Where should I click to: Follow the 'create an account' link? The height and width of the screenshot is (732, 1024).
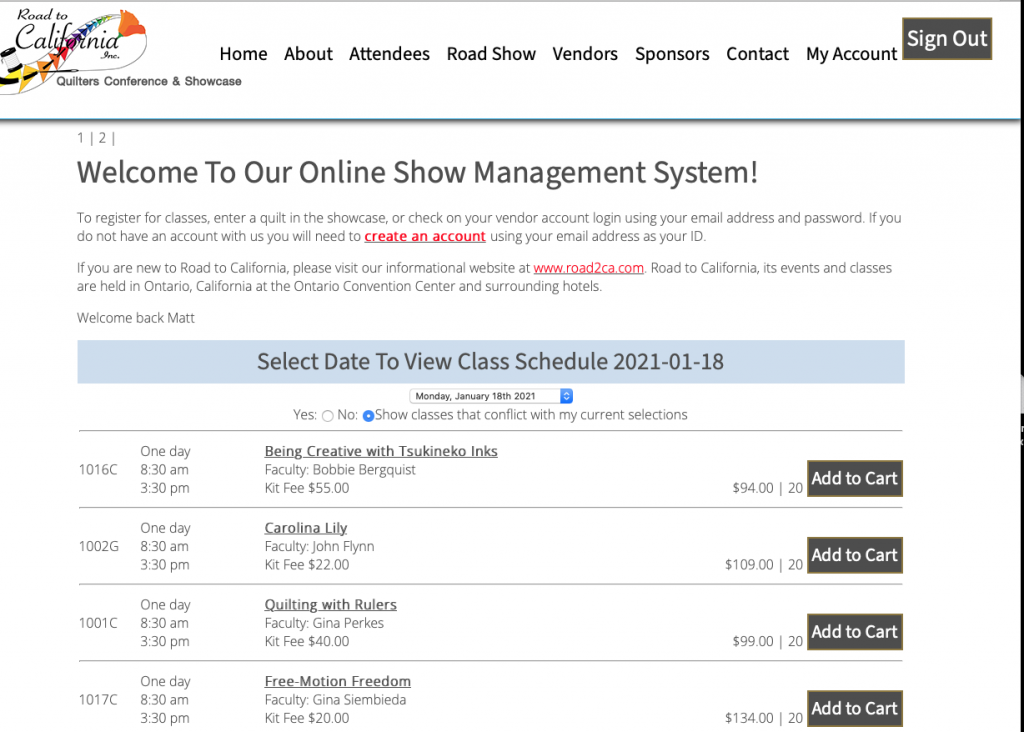pos(425,236)
